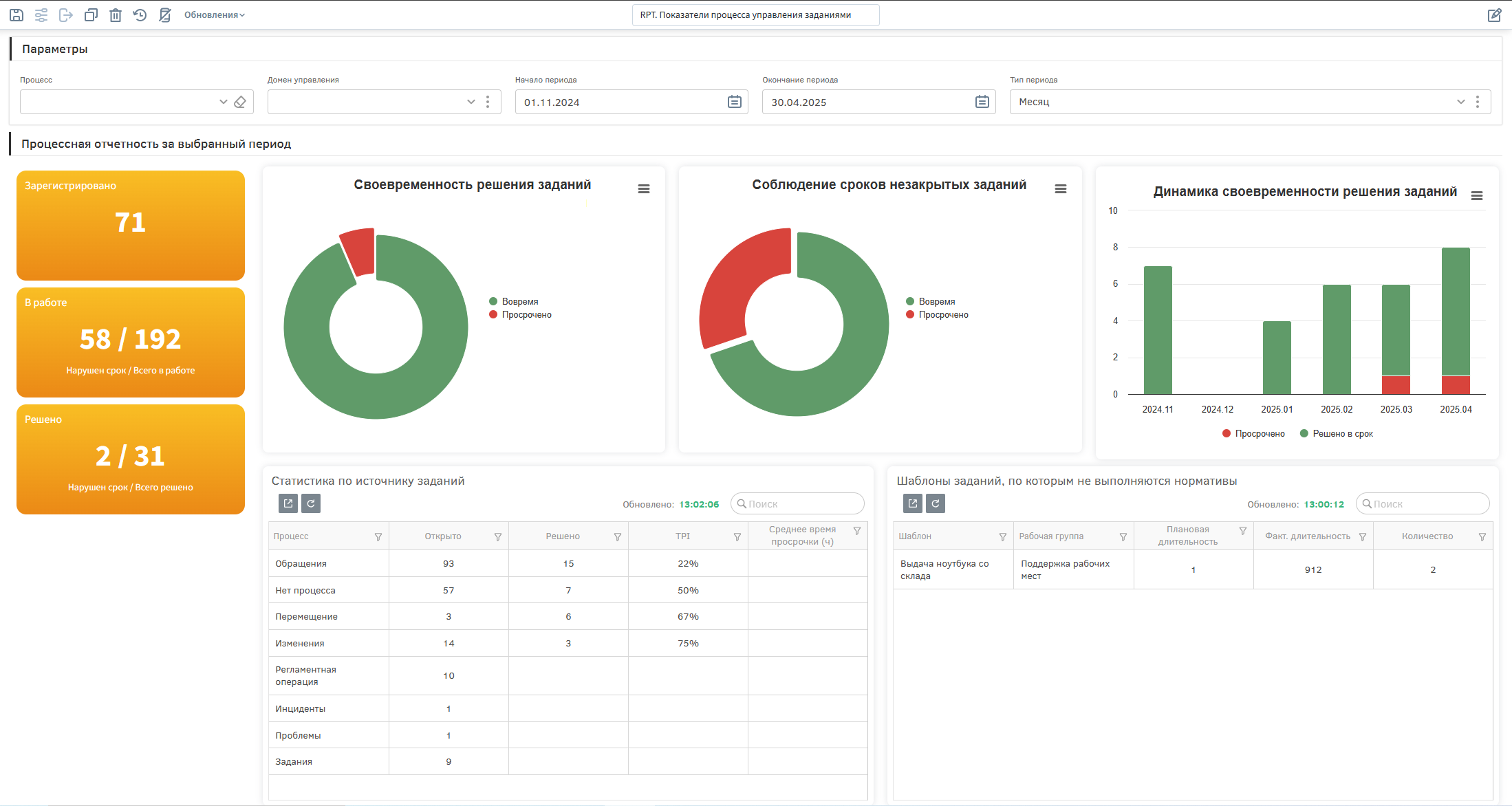Screen dimensions: 1512x806
Task: Open the edit icon at top right corner
Action: pos(1494,15)
